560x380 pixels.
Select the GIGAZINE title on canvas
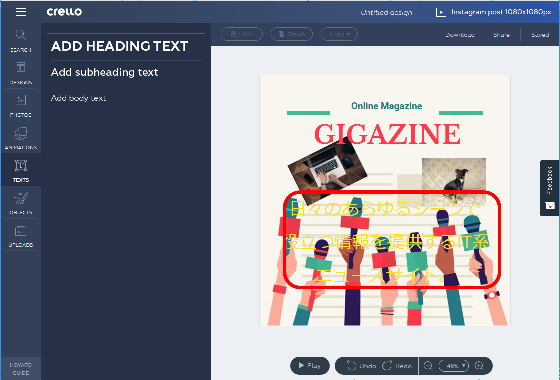tap(387, 134)
